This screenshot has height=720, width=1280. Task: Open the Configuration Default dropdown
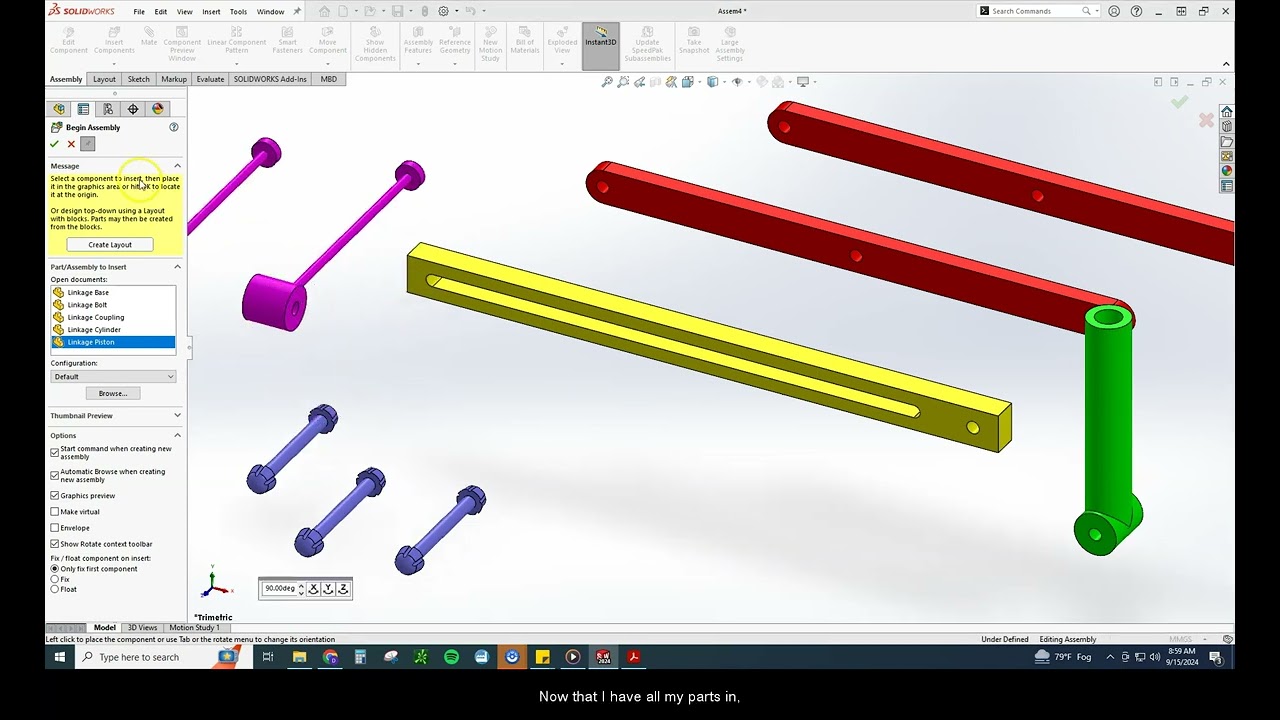click(x=114, y=377)
